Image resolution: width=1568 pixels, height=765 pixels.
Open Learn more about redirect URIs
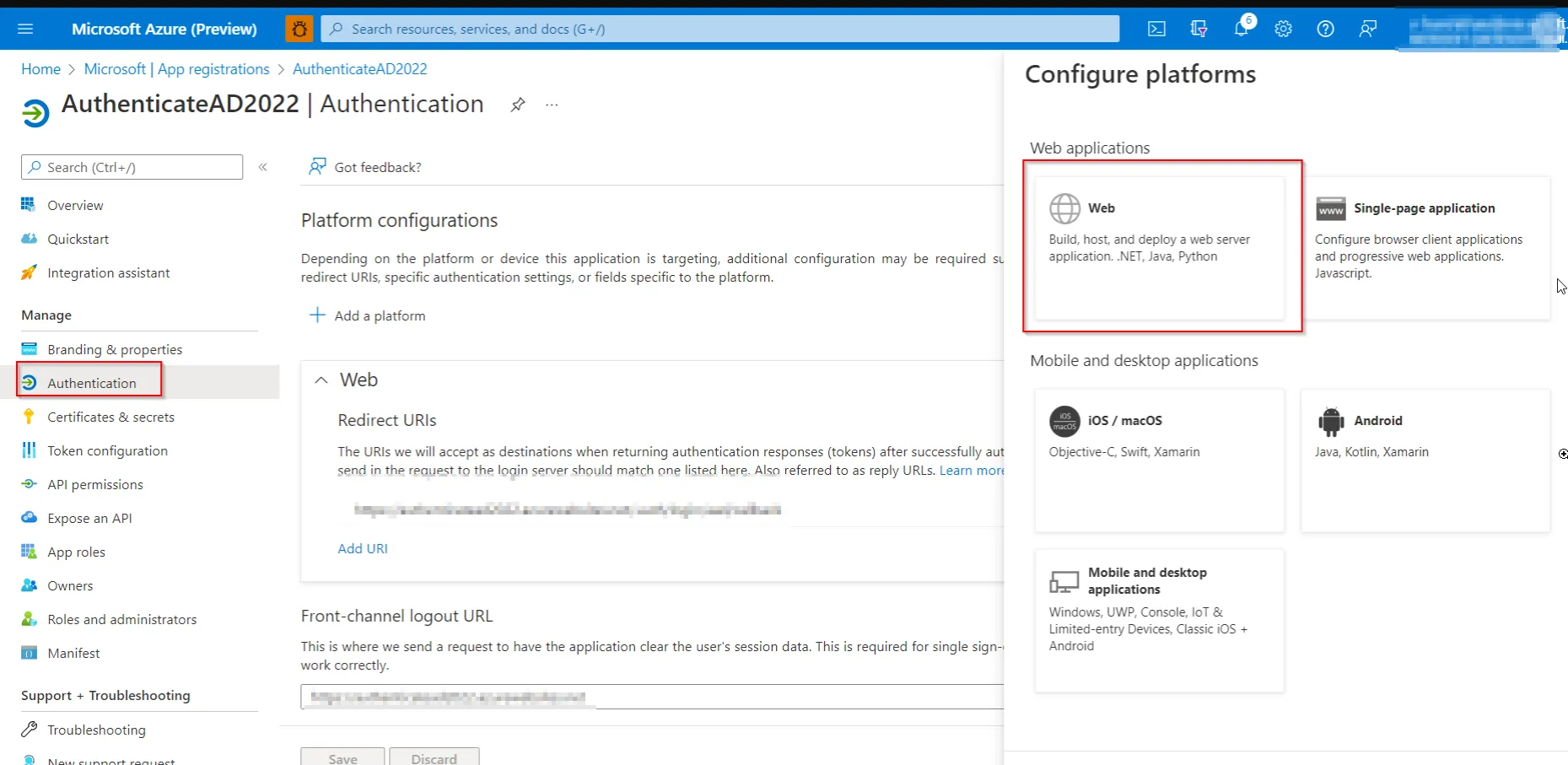(x=972, y=471)
